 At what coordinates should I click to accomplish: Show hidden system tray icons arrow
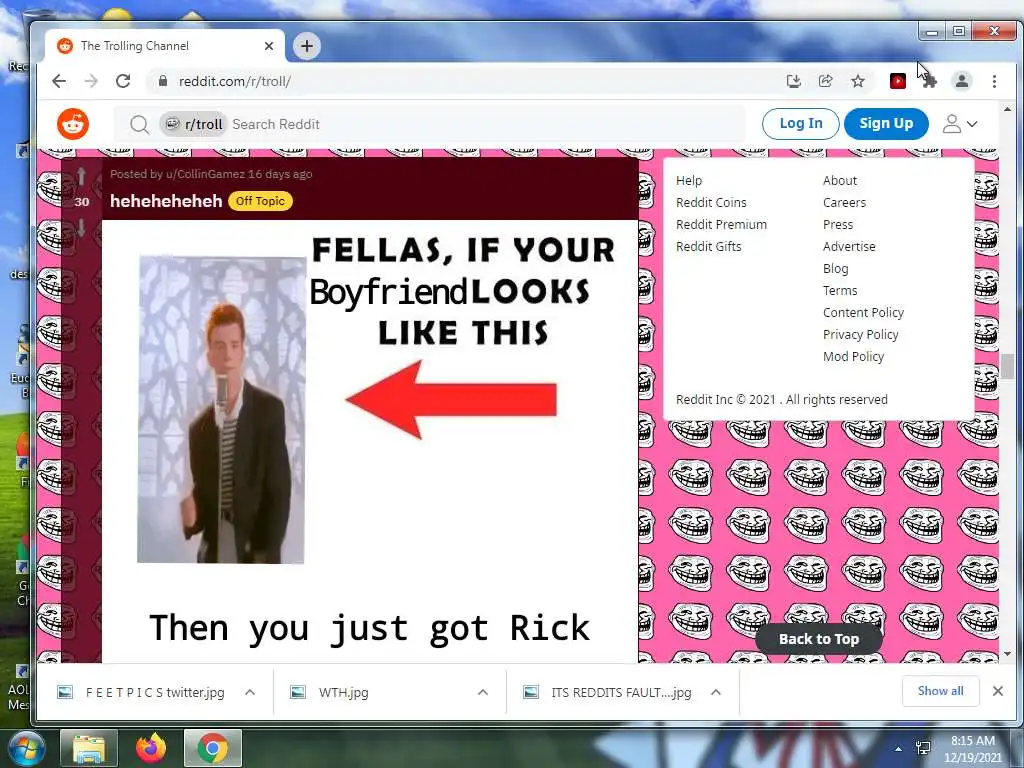[x=898, y=748]
